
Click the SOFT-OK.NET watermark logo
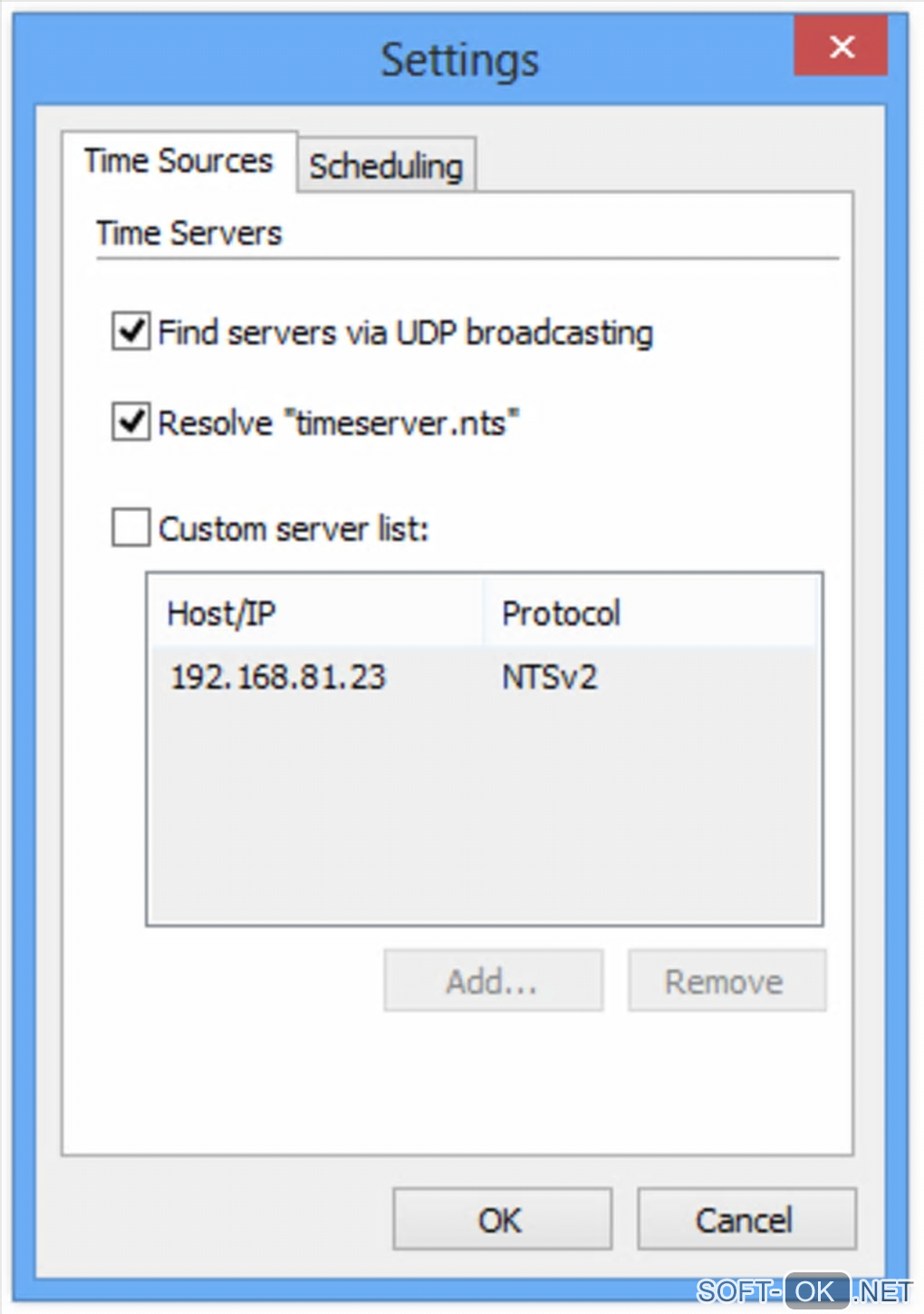[x=804, y=1290]
